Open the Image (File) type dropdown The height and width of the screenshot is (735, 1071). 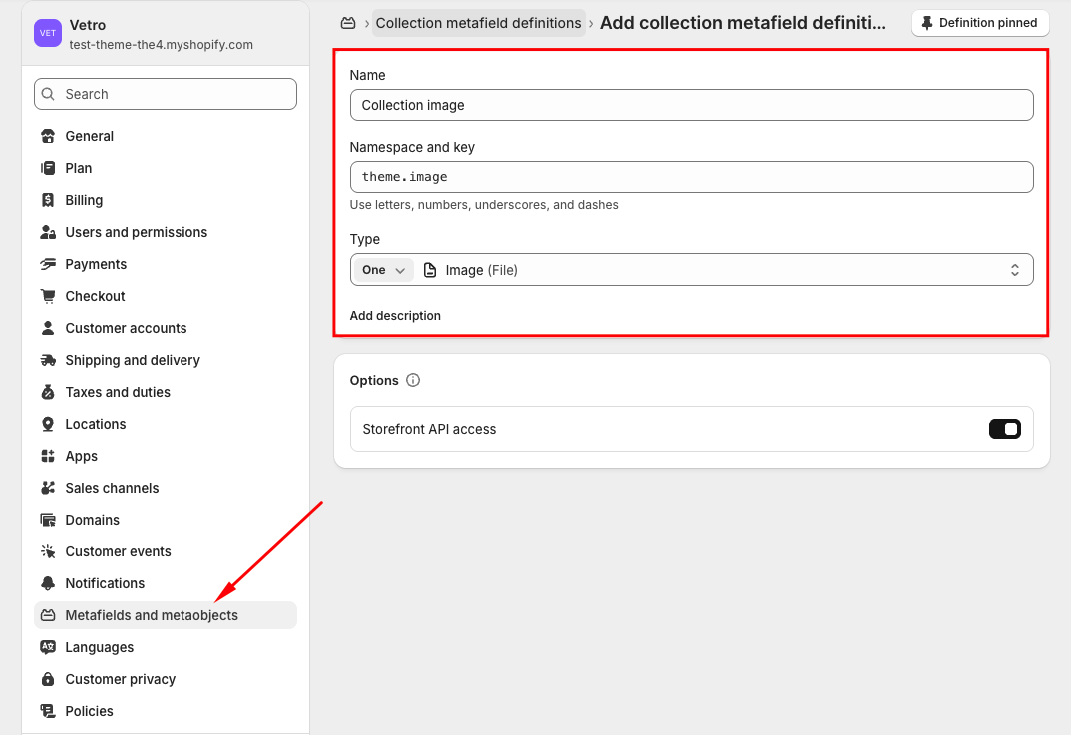720,270
